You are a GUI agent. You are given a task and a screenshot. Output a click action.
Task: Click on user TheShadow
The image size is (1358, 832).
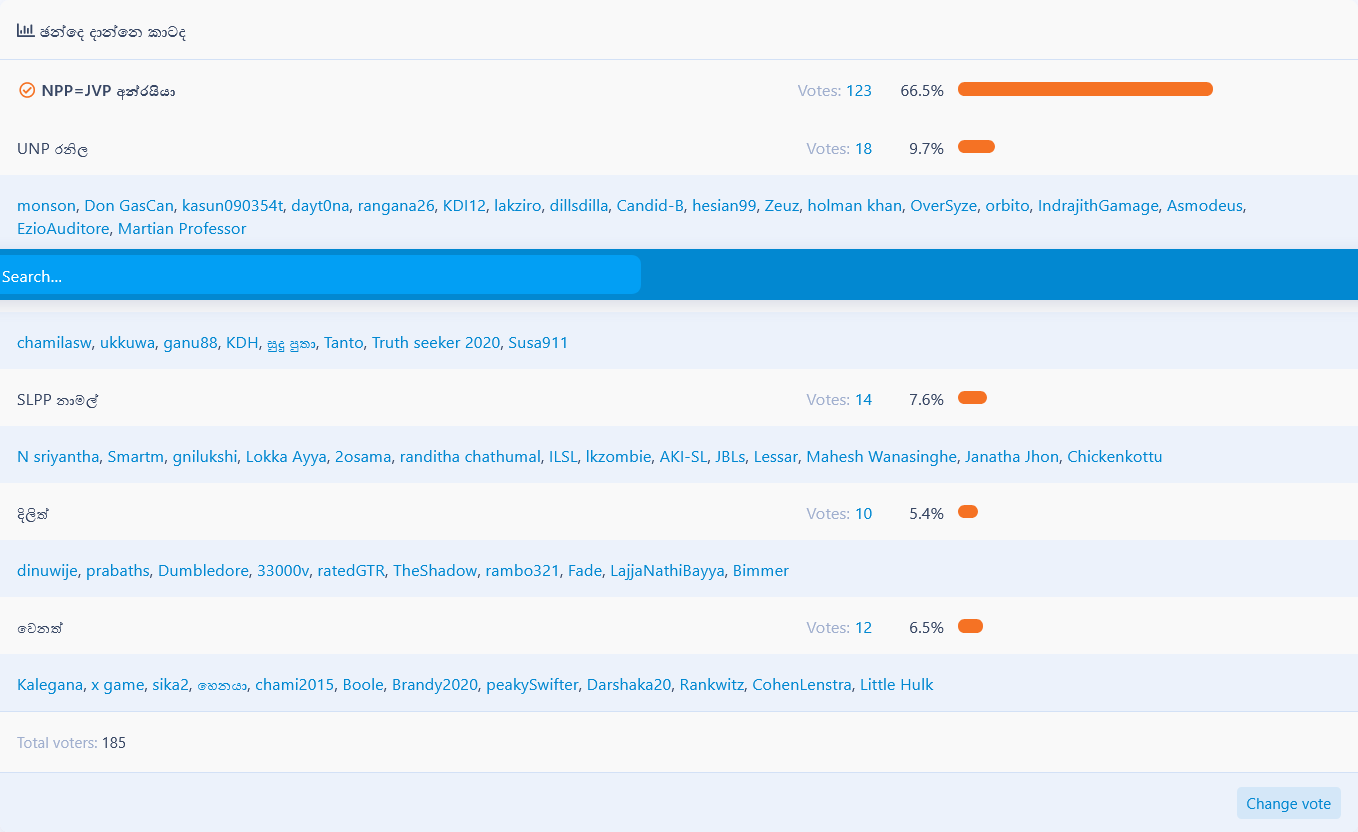tap(435, 571)
